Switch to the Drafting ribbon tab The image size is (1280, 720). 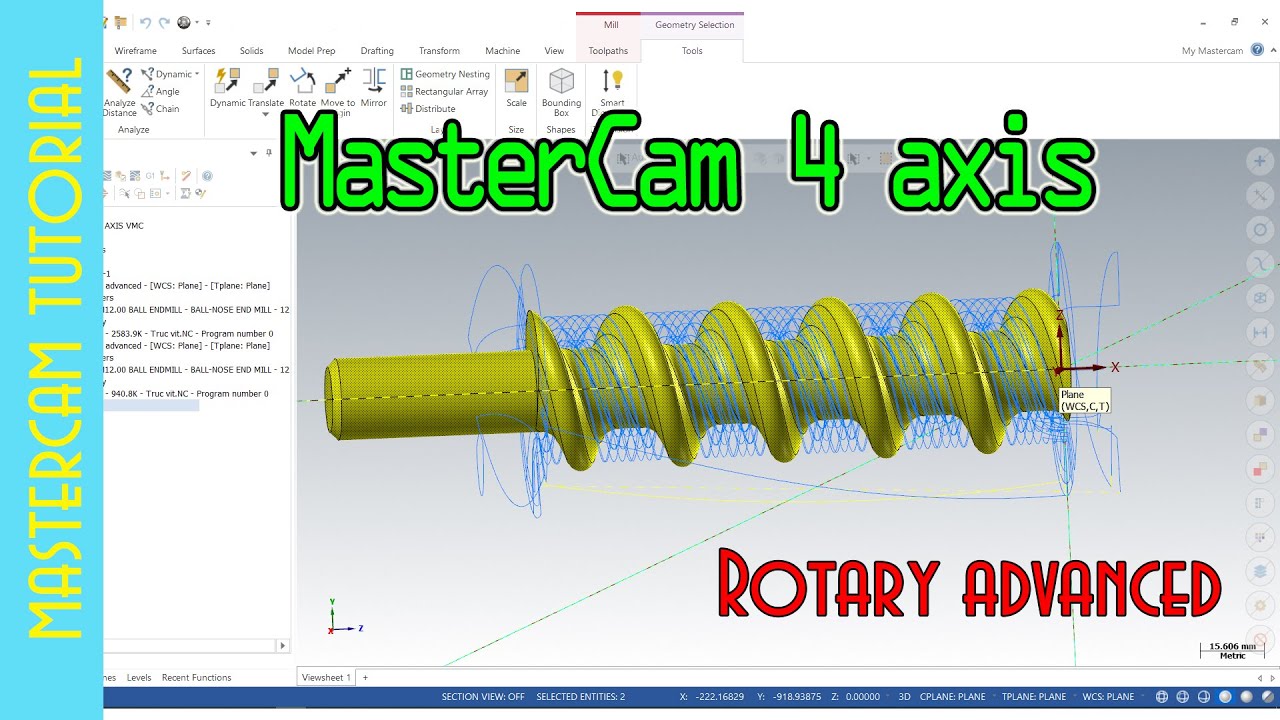point(377,51)
